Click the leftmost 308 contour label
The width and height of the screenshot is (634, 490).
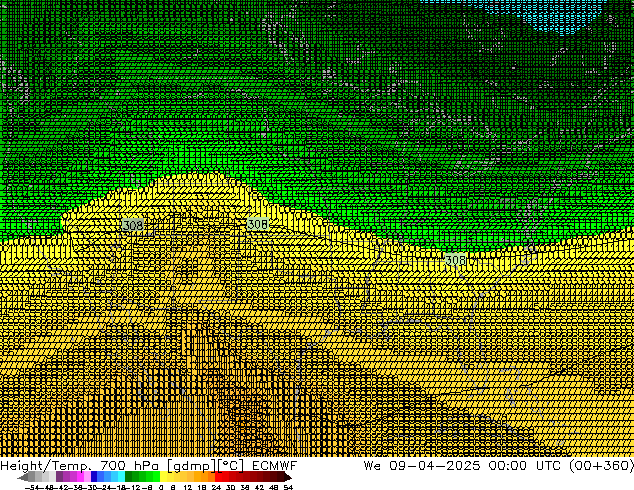pos(133,225)
